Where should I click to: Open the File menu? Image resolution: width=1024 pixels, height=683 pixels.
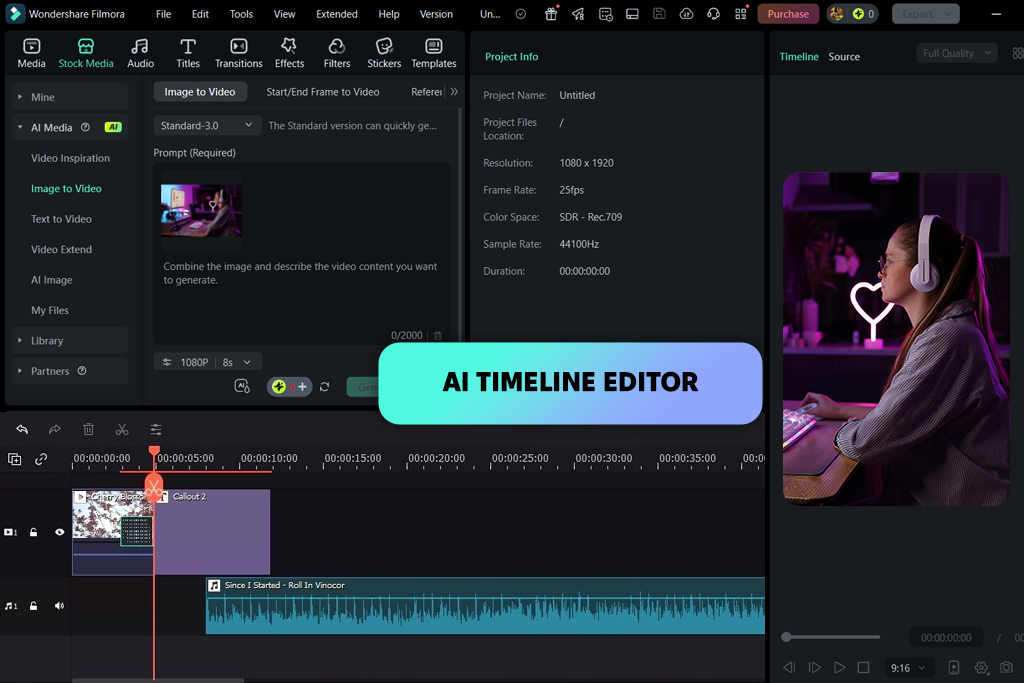point(163,14)
